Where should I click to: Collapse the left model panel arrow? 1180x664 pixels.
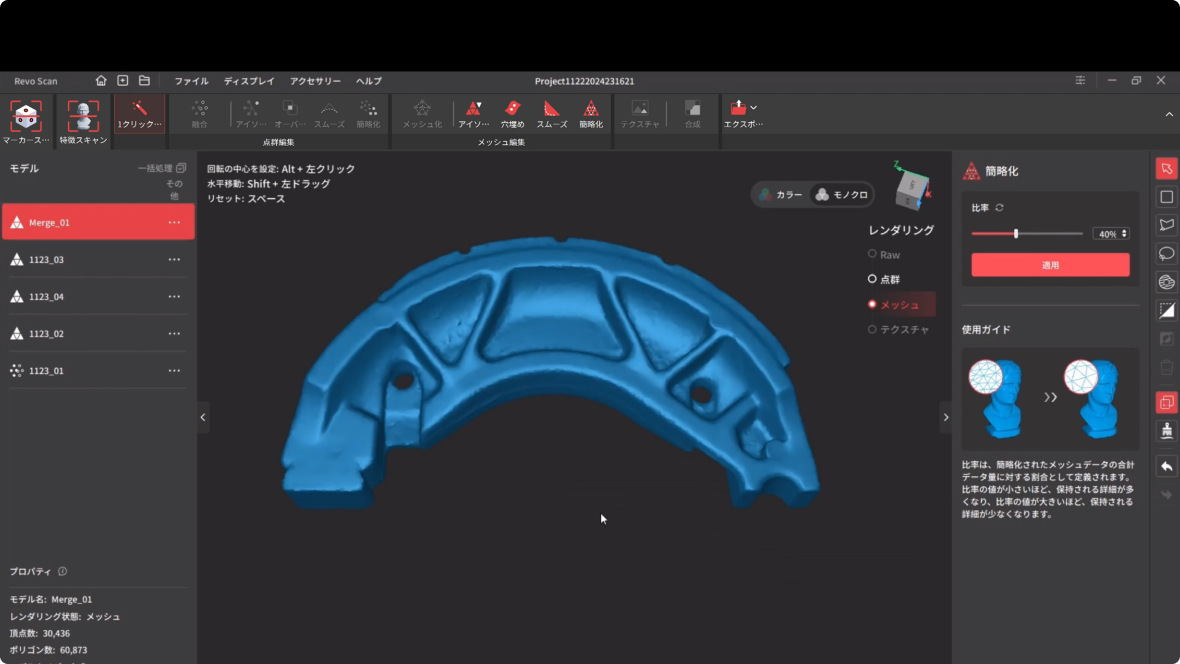pyautogui.click(x=203, y=417)
